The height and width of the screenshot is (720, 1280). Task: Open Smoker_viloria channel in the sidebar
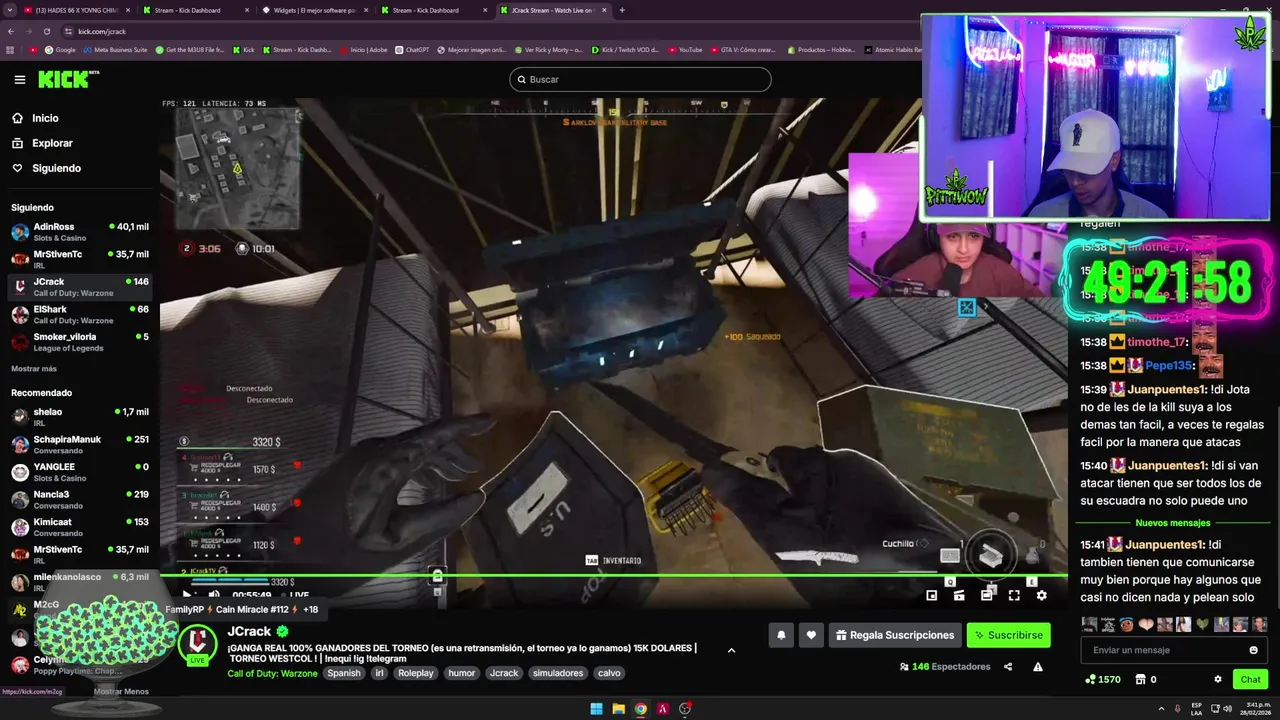tap(79, 342)
